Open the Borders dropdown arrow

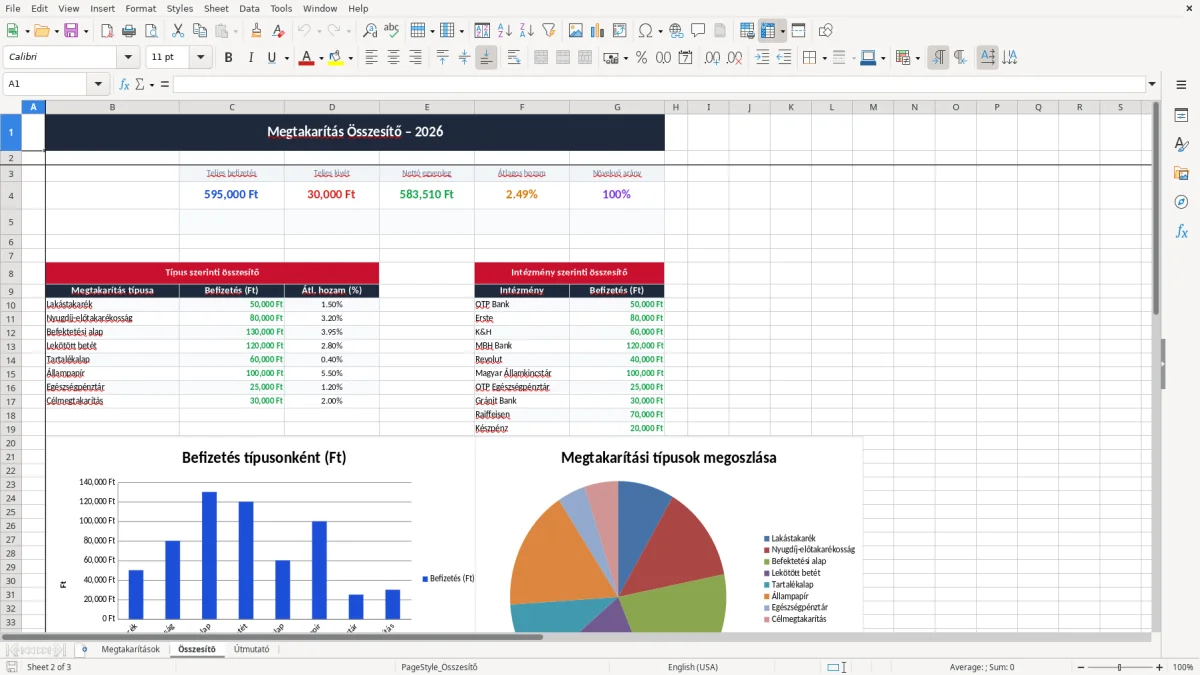tap(825, 58)
